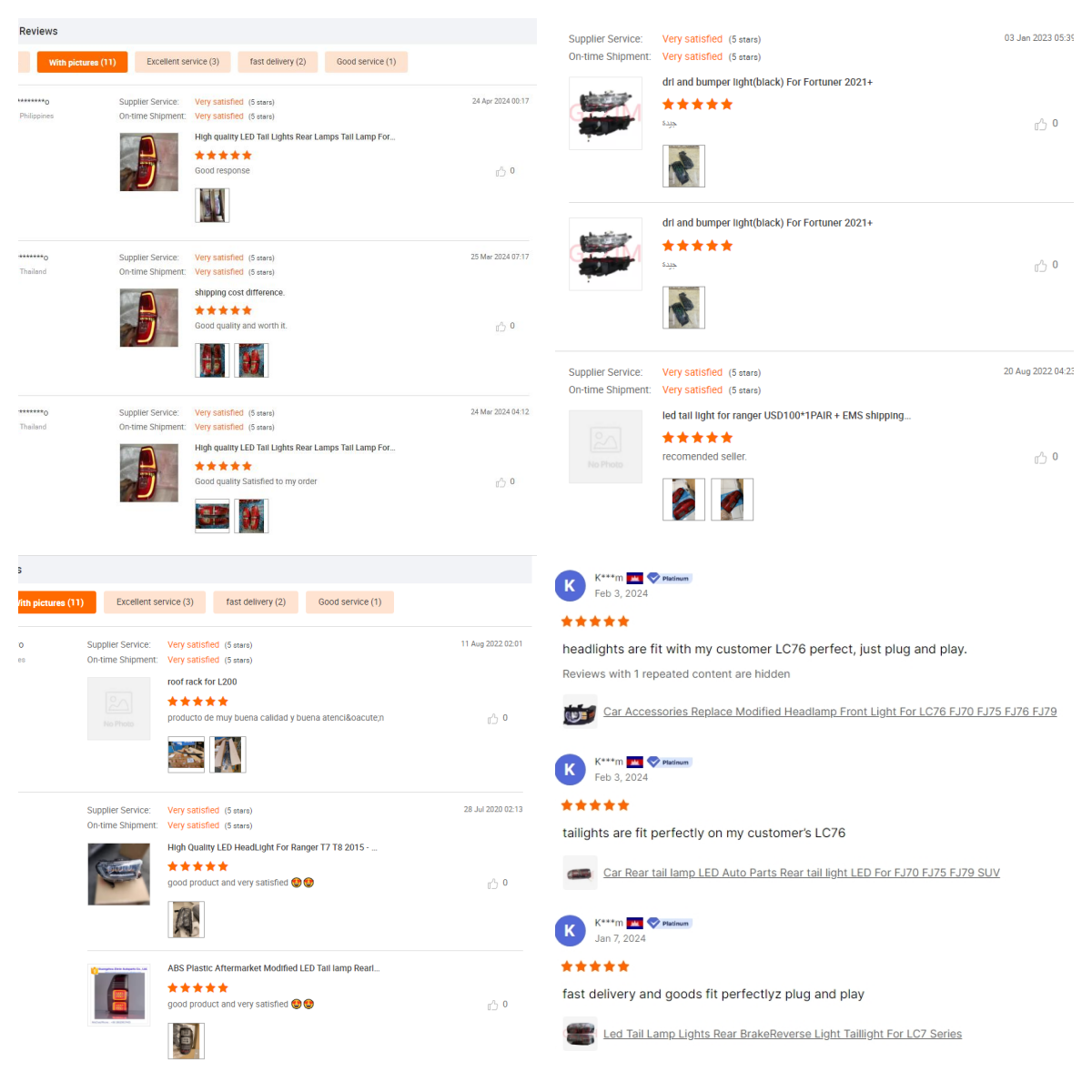The height and width of the screenshot is (1092, 1092).
Task: Open first photo under 'recomended seller' review
Action: point(683,500)
